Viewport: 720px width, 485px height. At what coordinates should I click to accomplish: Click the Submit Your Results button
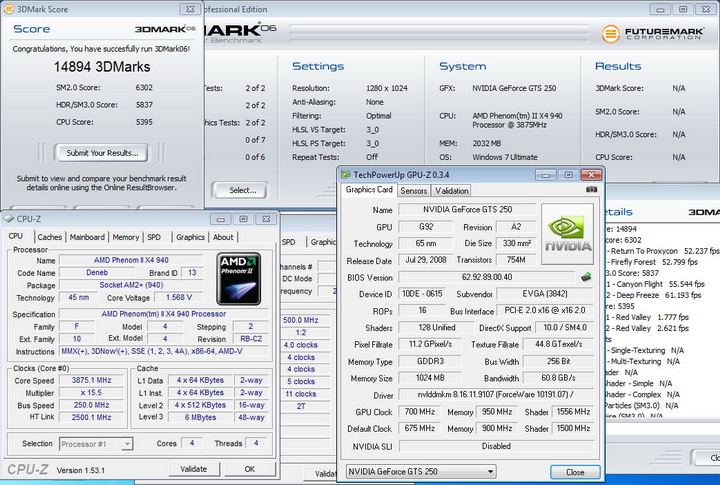tap(102, 153)
